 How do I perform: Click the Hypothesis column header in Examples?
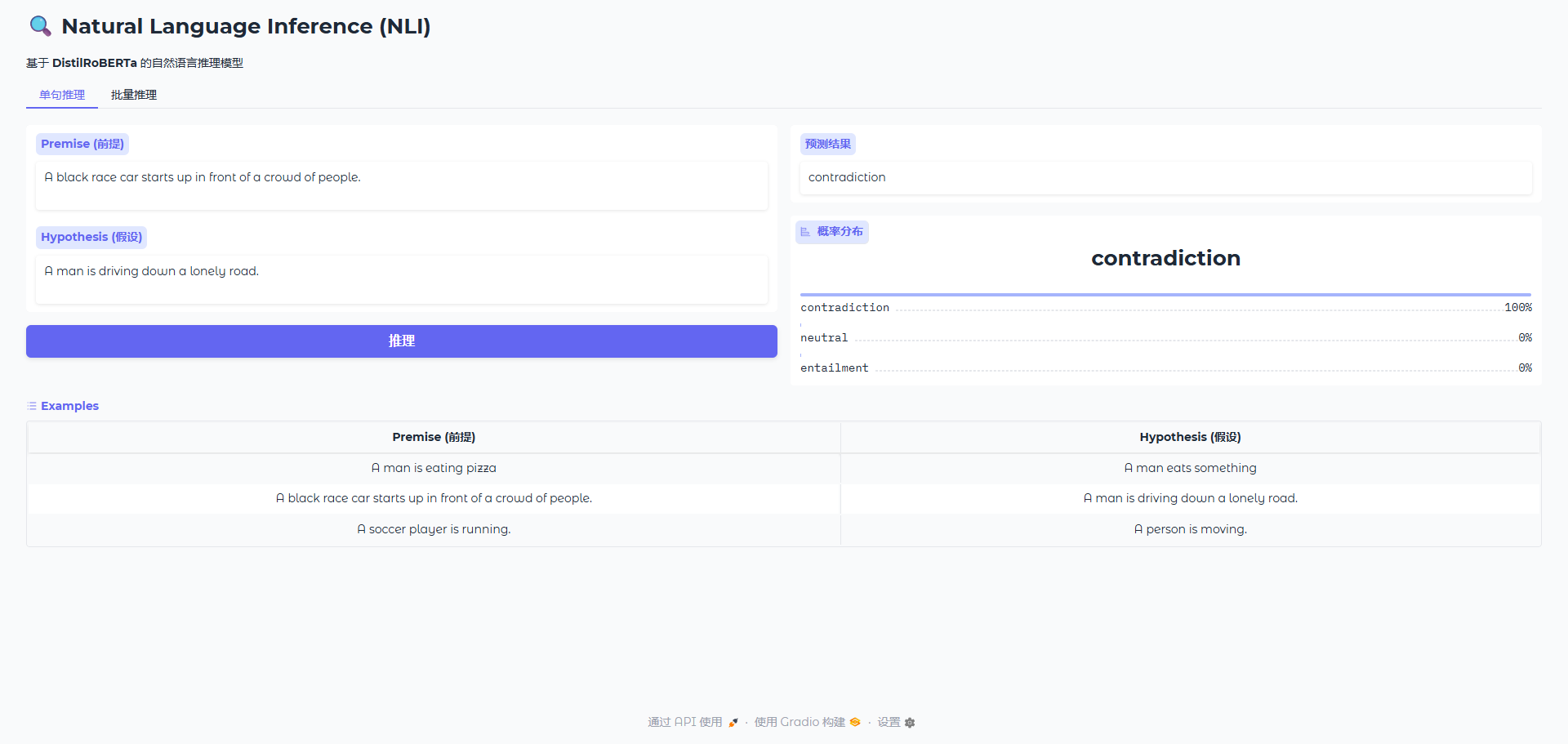click(x=1190, y=437)
